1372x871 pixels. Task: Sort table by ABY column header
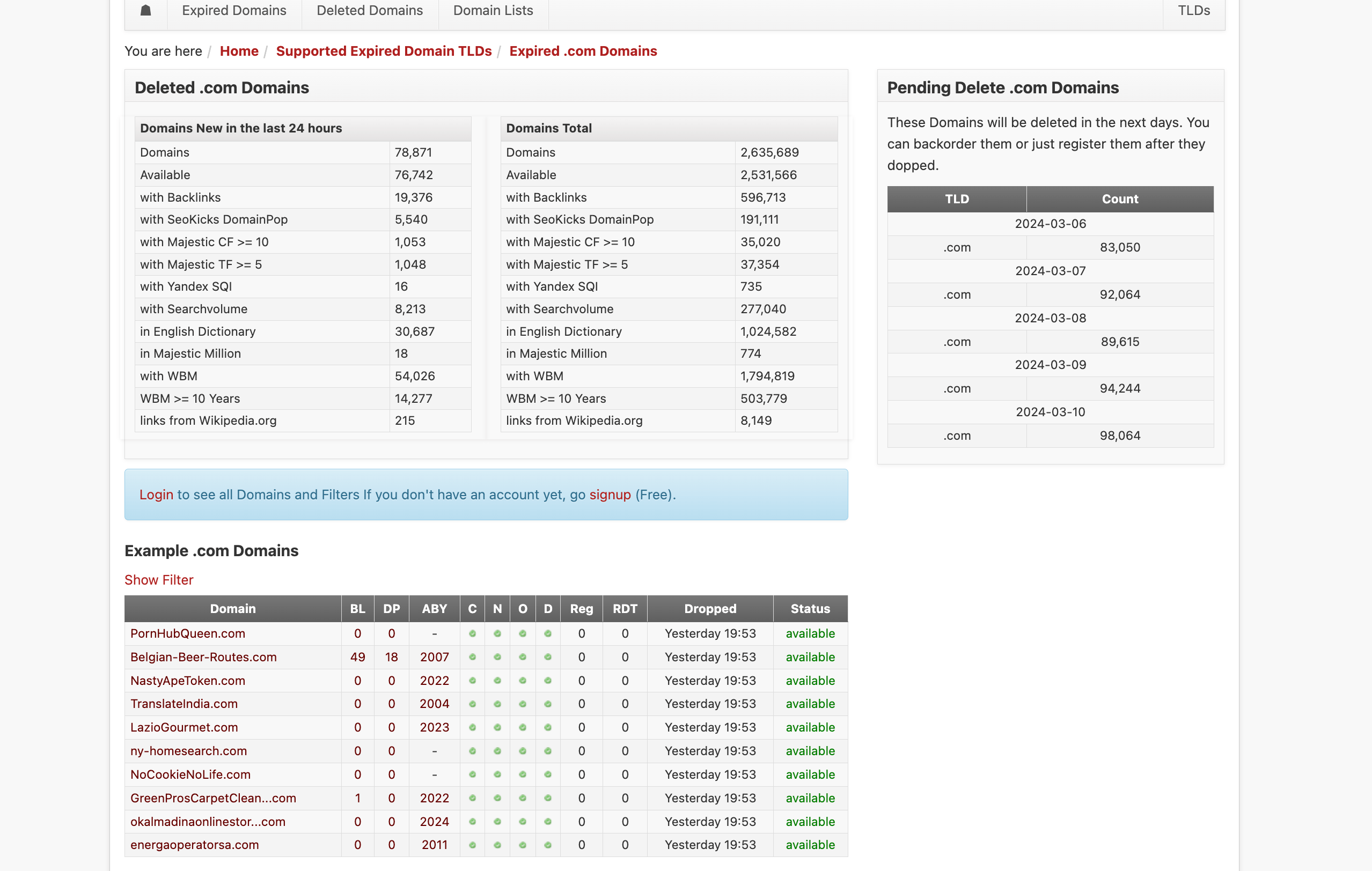click(x=435, y=609)
